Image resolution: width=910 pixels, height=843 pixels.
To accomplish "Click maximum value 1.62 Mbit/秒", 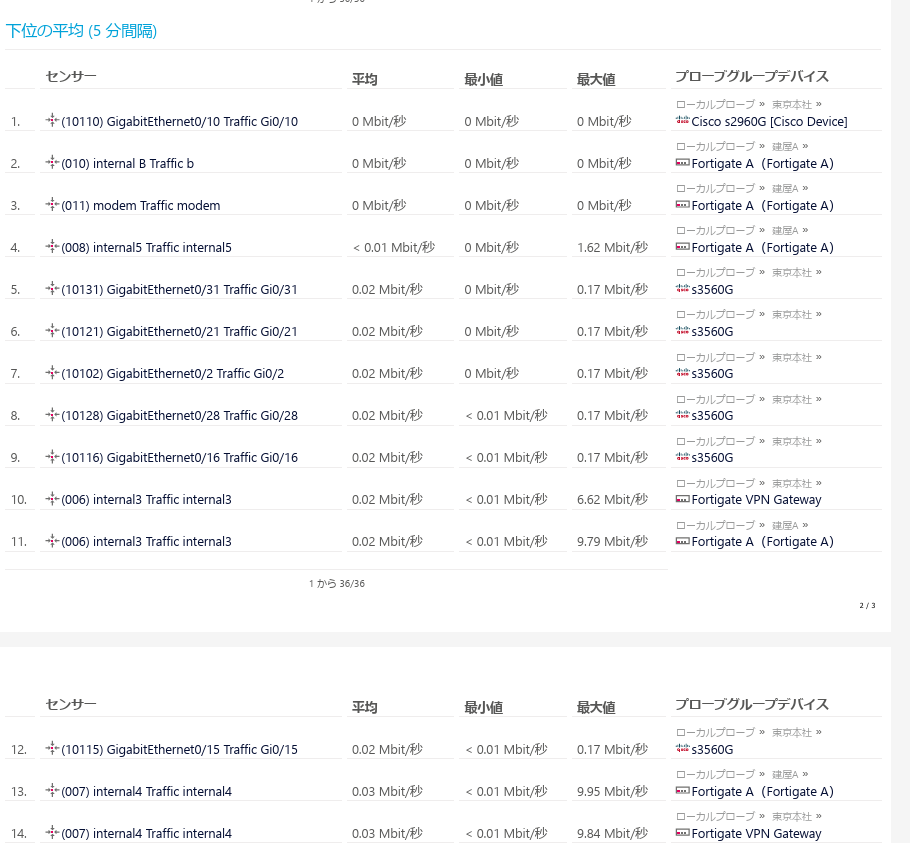I will point(612,247).
